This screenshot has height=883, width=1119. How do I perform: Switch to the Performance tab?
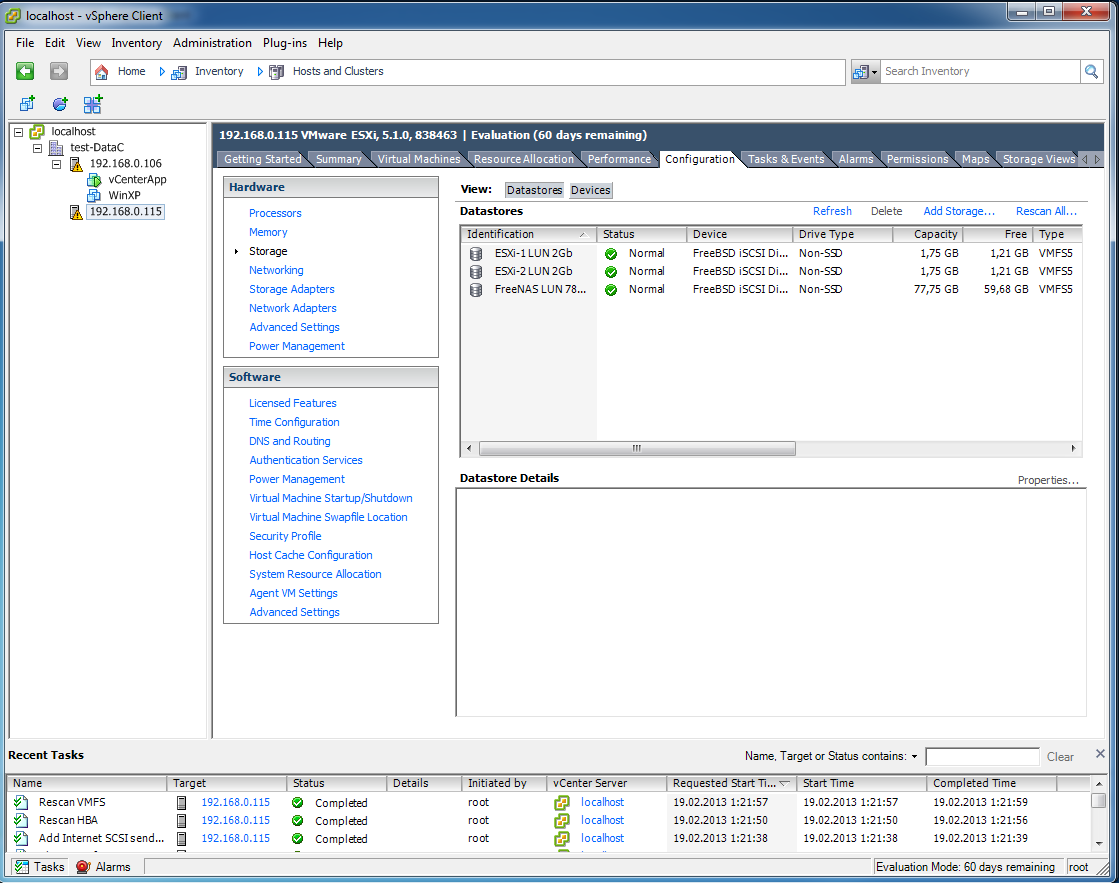pos(619,159)
